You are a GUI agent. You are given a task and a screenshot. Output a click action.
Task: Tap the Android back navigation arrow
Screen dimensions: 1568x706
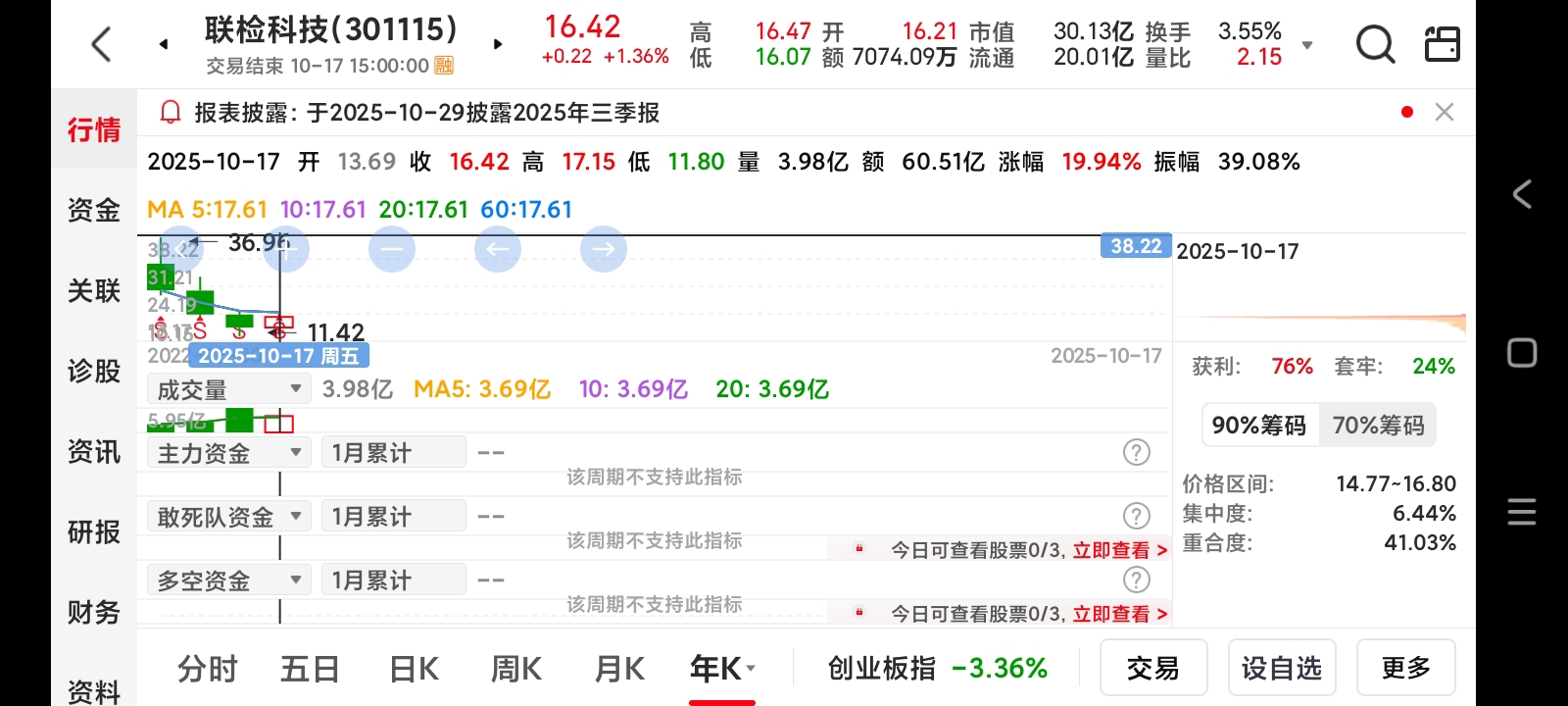pyautogui.click(x=1522, y=194)
